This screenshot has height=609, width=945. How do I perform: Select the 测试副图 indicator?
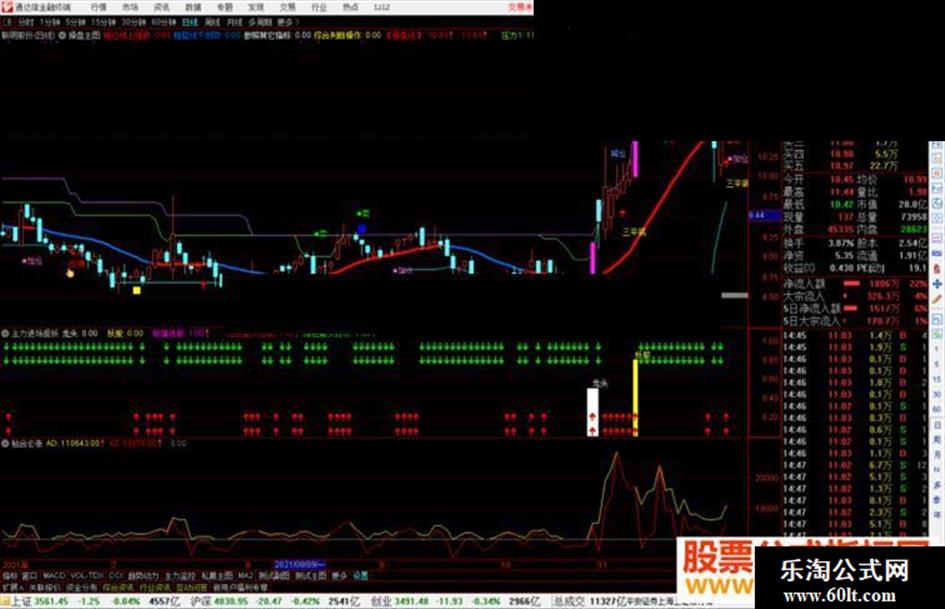[274, 576]
